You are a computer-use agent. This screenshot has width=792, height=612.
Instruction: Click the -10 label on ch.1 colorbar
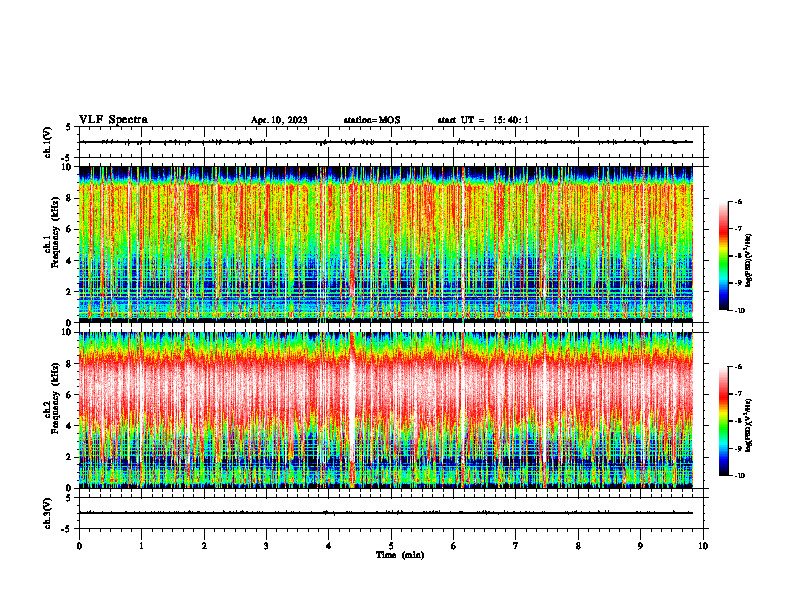coord(740,311)
